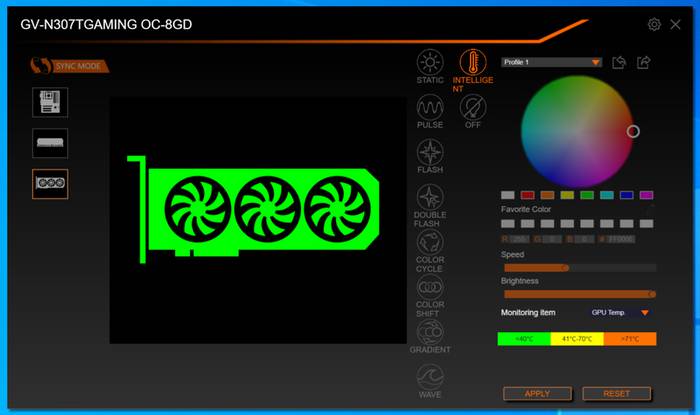Viewport: 700px width, 415px height.
Task: Choose the Gradient lighting effect
Action: pyautogui.click(x=430, y=337)
